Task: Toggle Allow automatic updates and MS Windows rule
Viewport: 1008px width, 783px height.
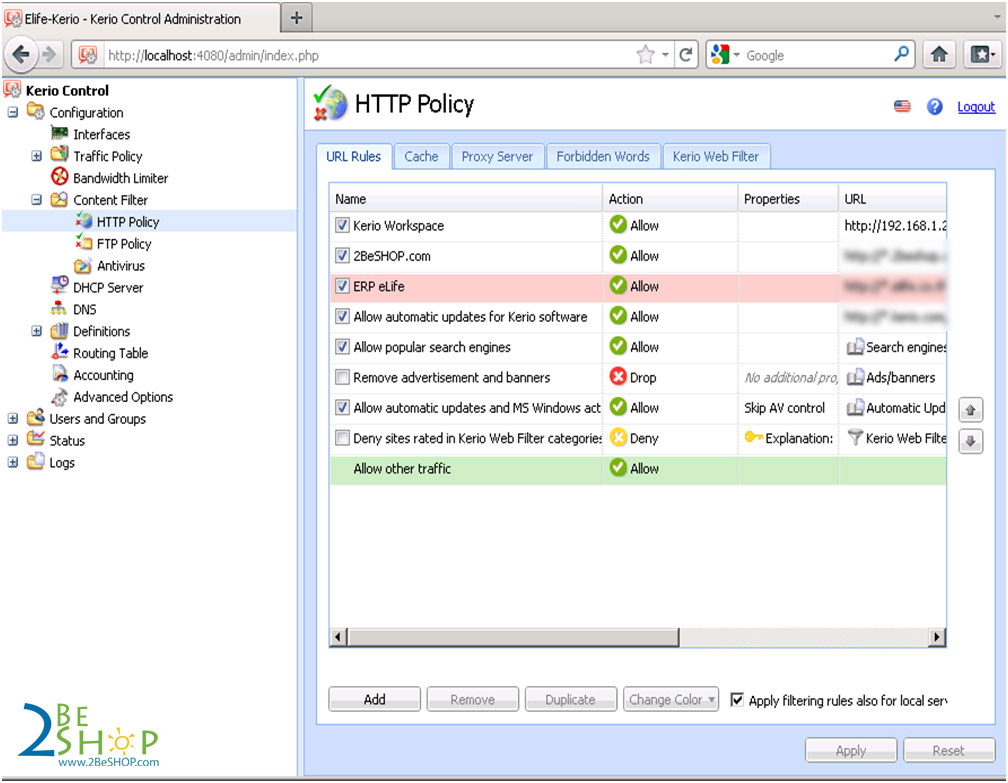Action: coord(343,408)
